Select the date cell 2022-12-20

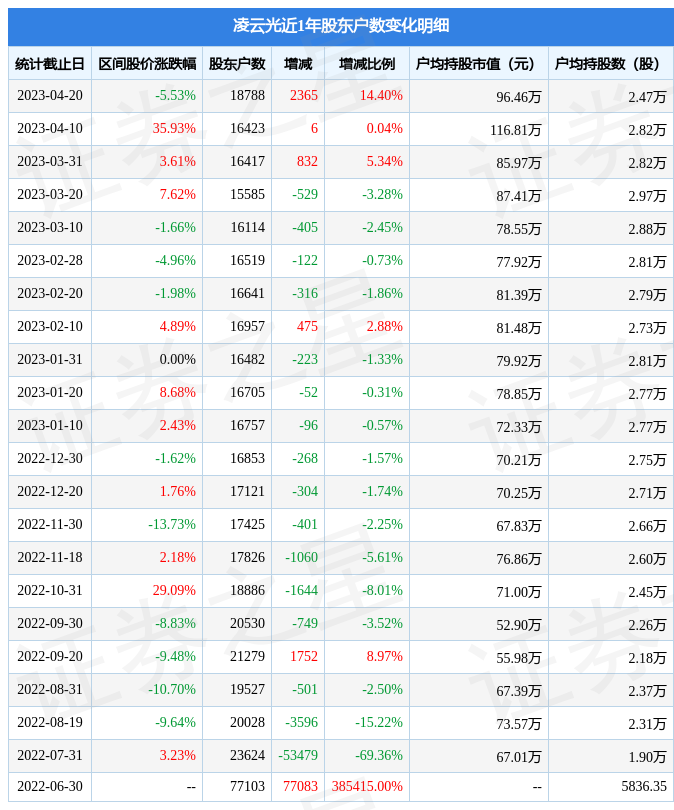click(50, 492)
